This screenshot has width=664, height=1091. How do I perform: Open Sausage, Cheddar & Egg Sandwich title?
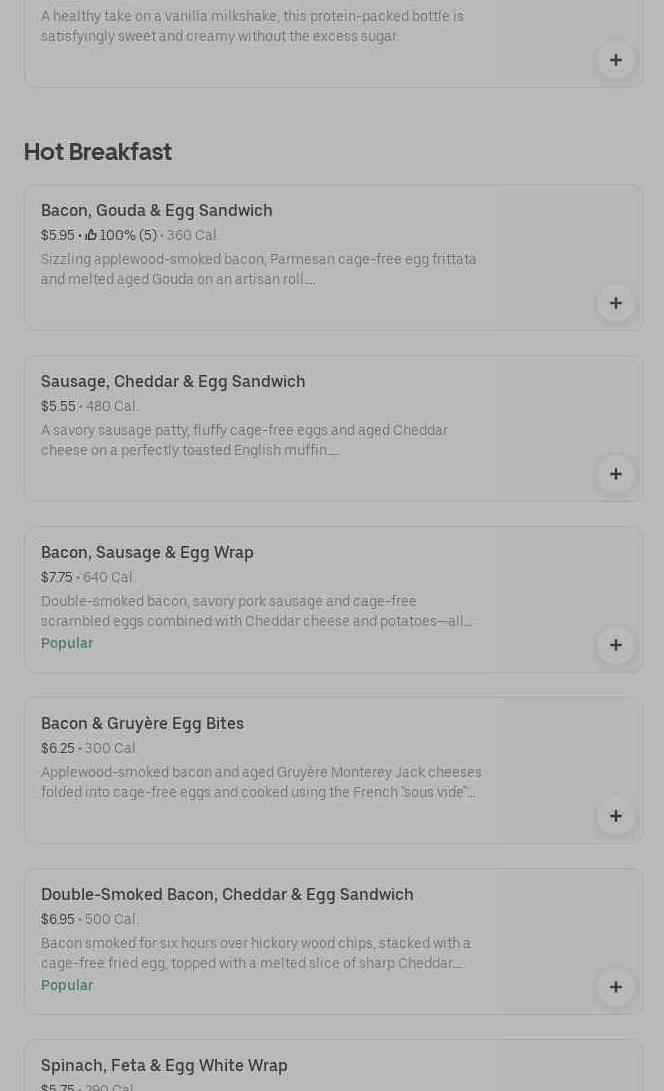[x=173, y=381]
